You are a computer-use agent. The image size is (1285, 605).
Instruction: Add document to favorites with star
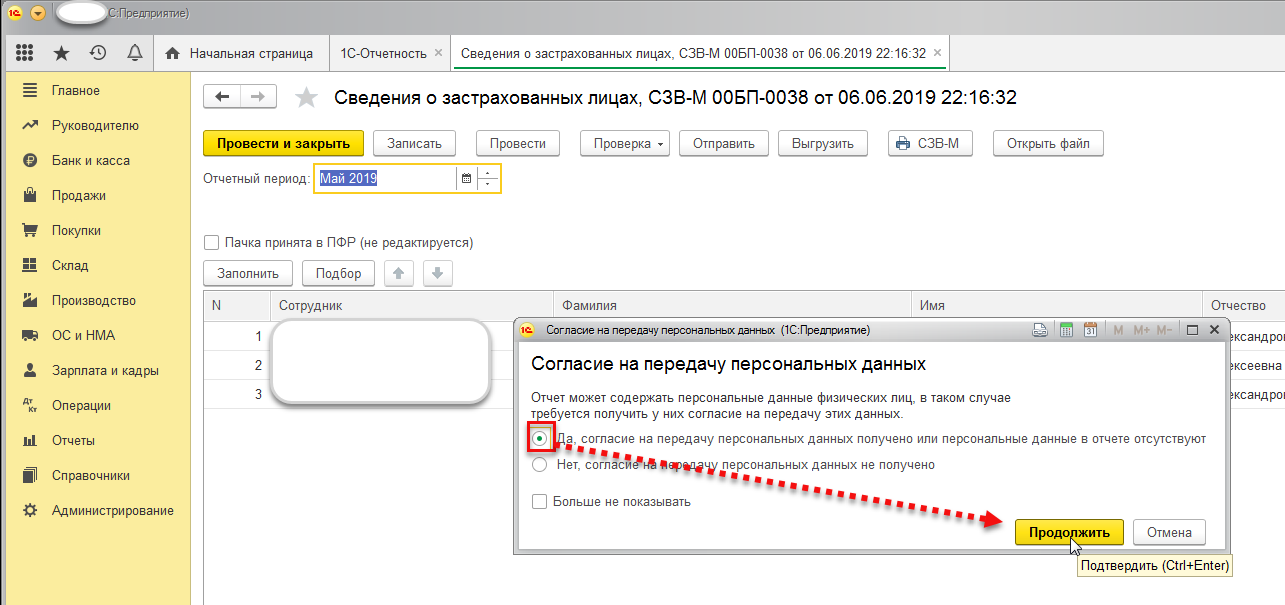point(306,97)
